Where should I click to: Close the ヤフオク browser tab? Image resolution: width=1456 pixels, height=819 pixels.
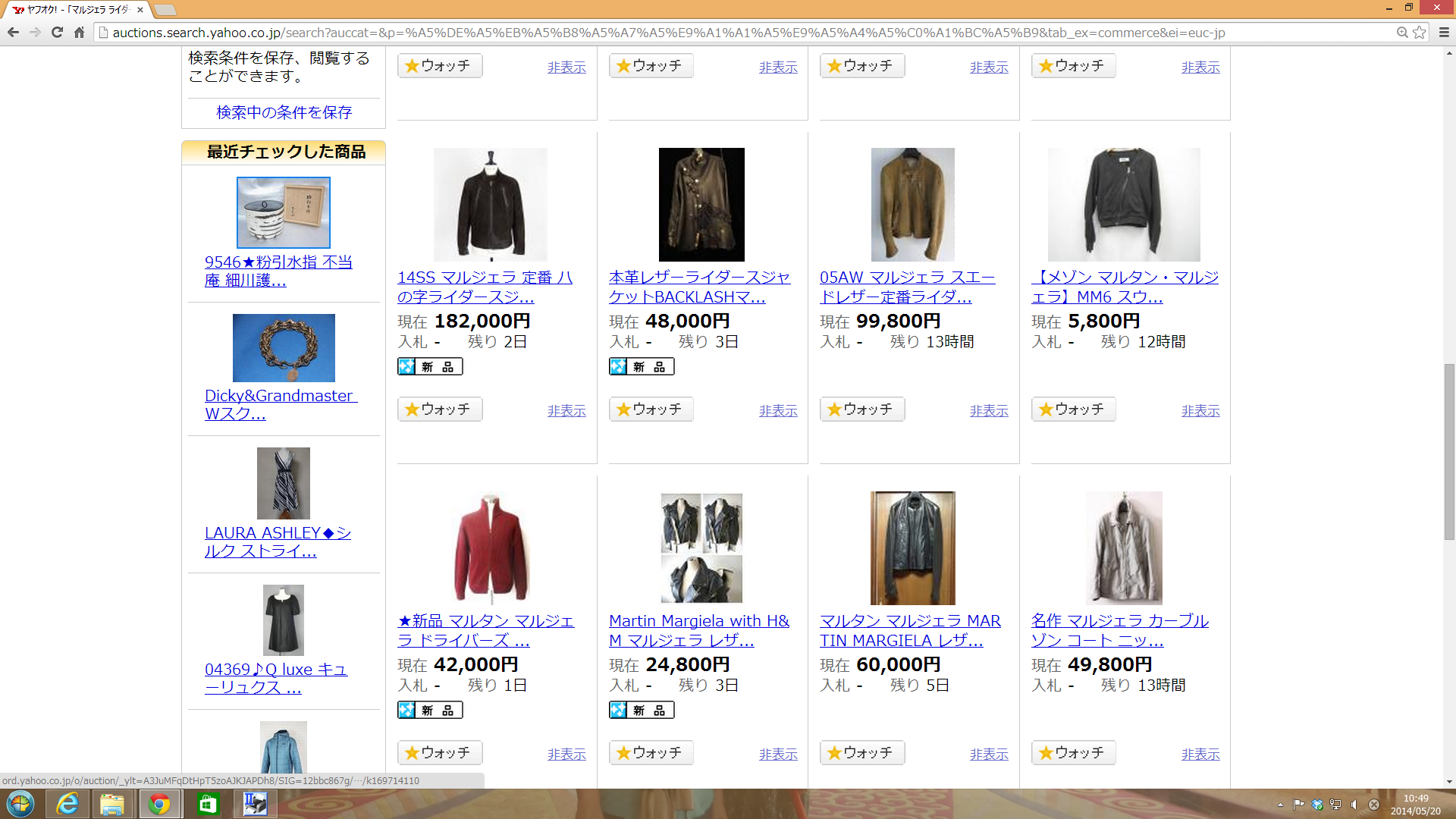(x=140, y=10)
